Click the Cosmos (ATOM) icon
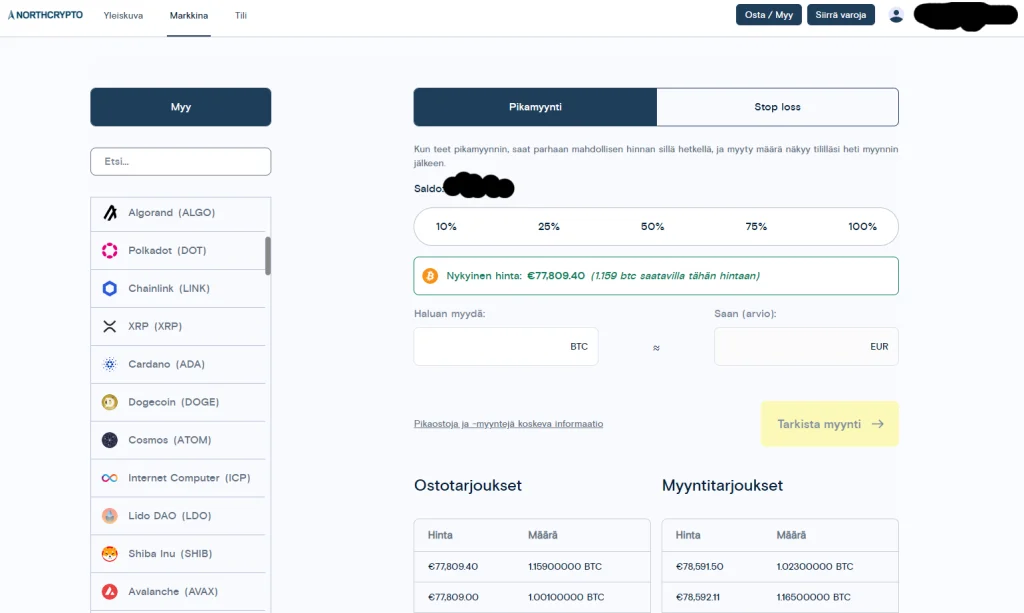The width and height of the screenshot is (1024, 613). tap(110, 440)
